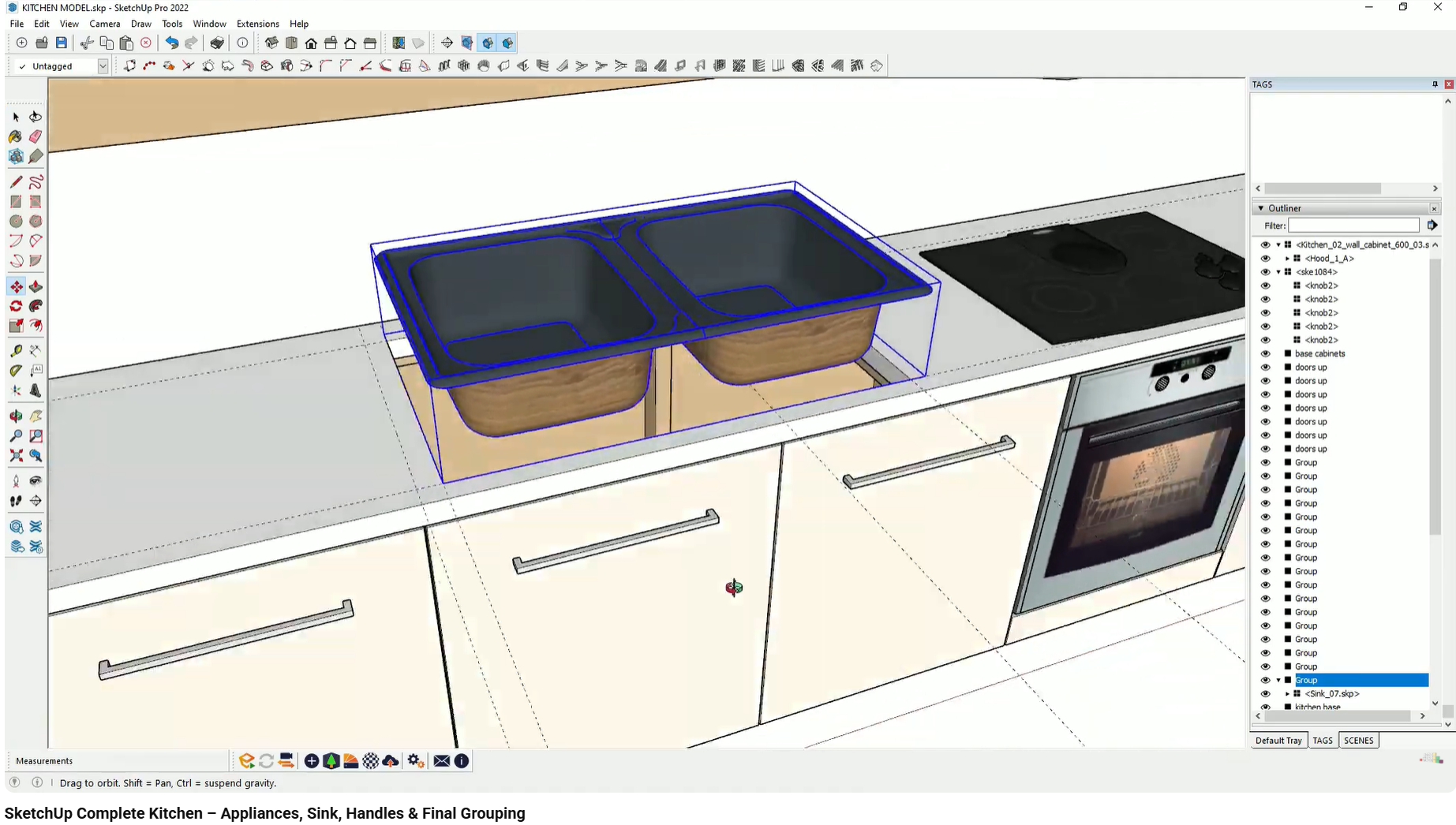Image resolution: width=1456 pixels, height=825 pixels.
Task: Toggle visibility of base cabinets
Action: pos(1266,353)
